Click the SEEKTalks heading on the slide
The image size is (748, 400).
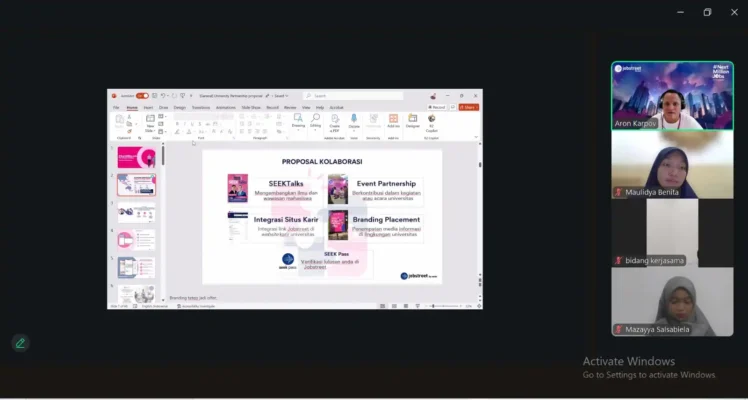(286, 184)
